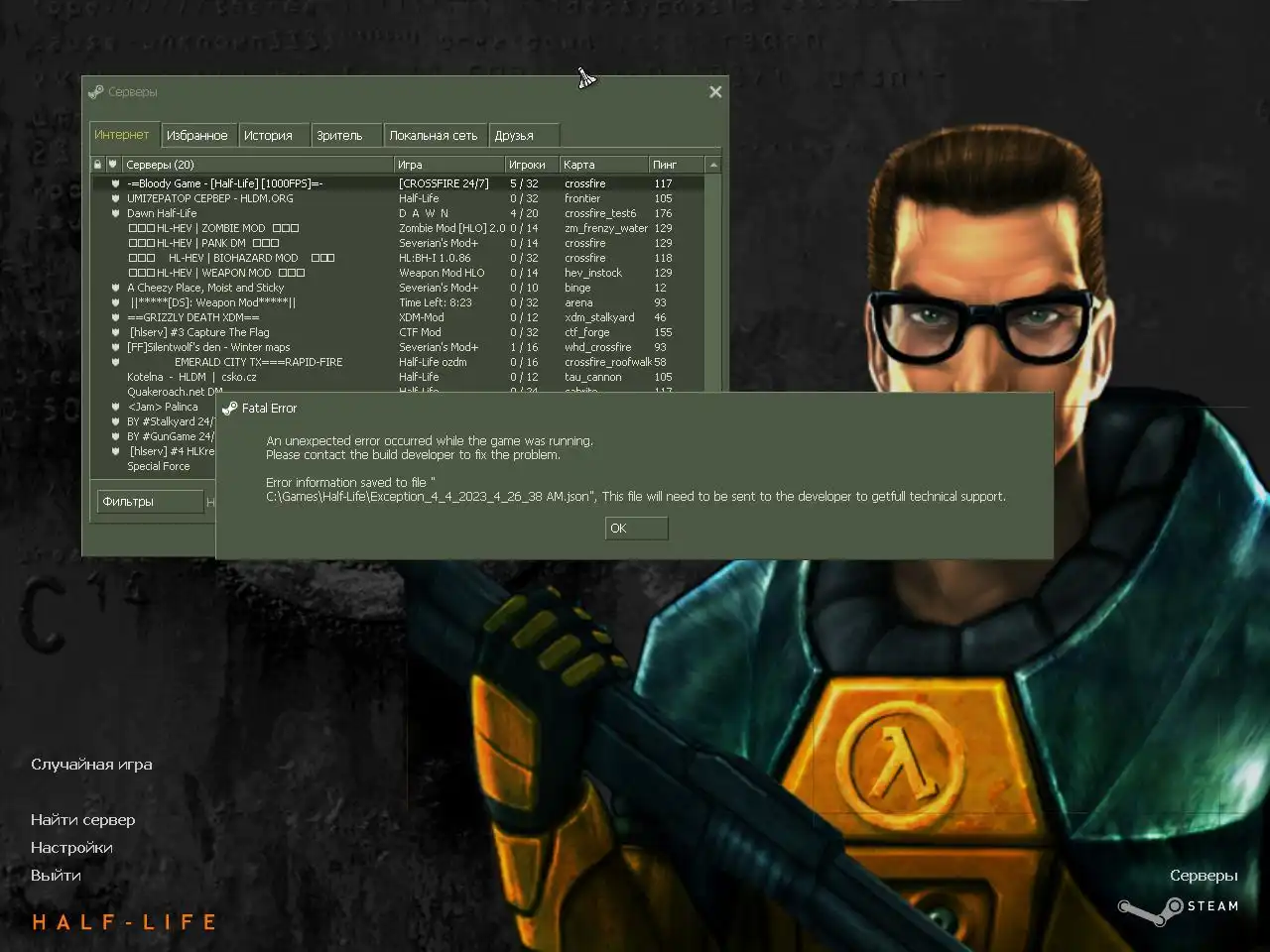The image size is (1270, 952).
Task: Click shield icon of [hlserv] #3 Capture row
Action: click(115, 332)
